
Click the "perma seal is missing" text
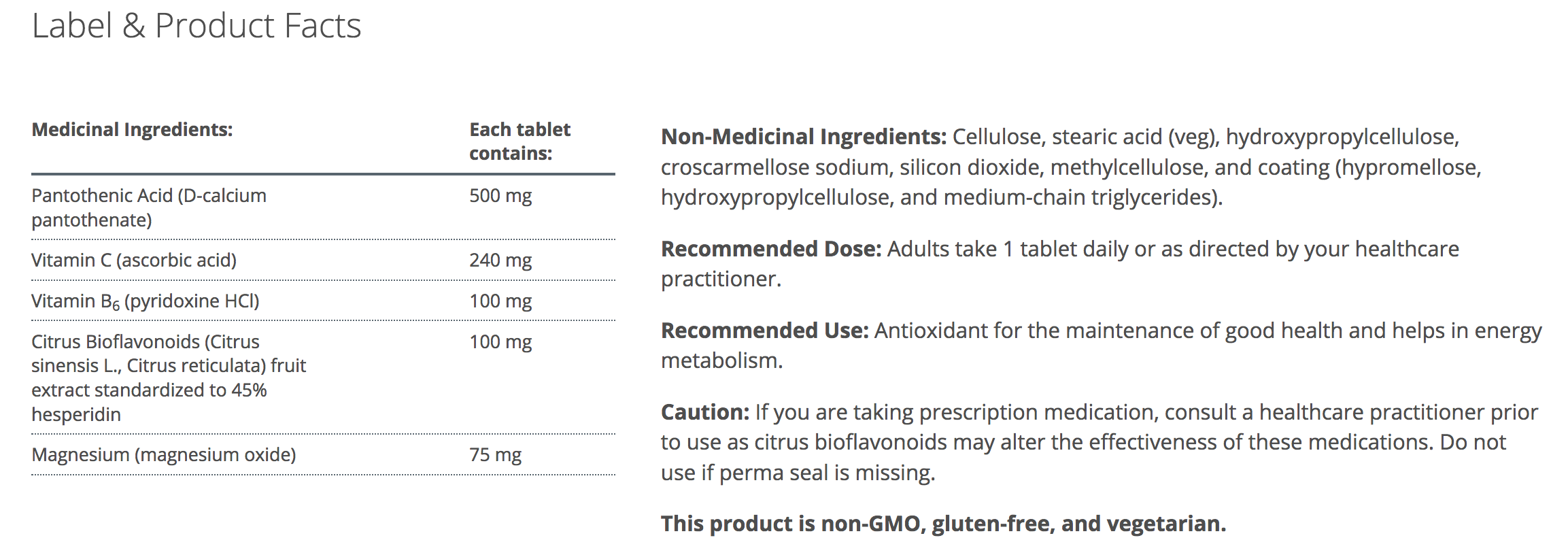tap(826, 473)
